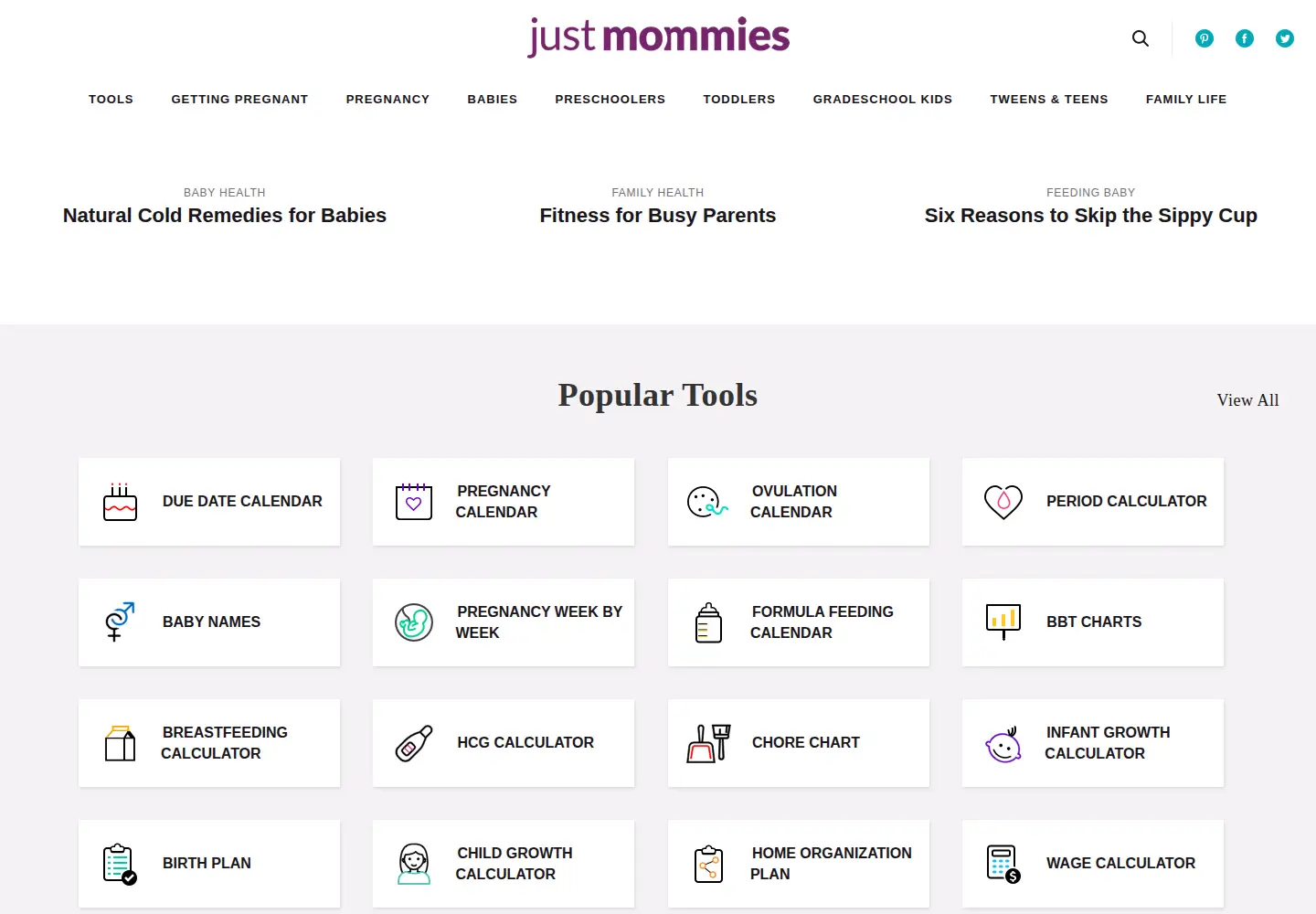Open the Formula Feeding Calendar text link
1316x914 pixels.
pyautogui.click(x=822, y=622)
